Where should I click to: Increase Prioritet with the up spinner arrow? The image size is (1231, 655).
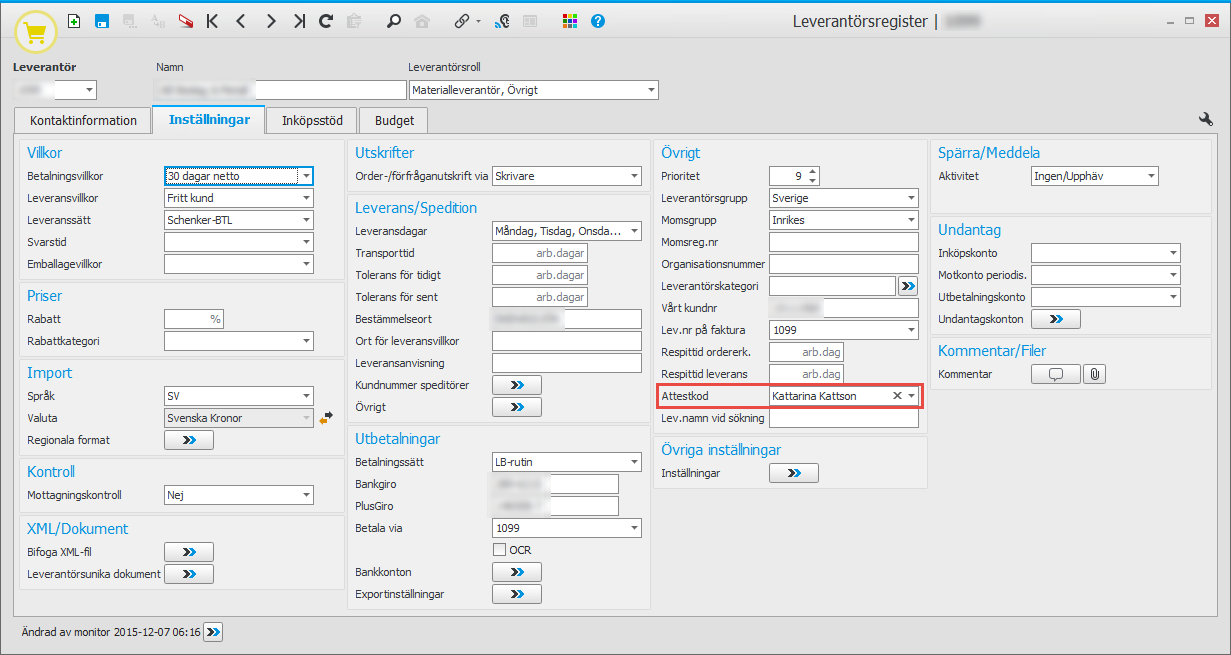[812, 171]
